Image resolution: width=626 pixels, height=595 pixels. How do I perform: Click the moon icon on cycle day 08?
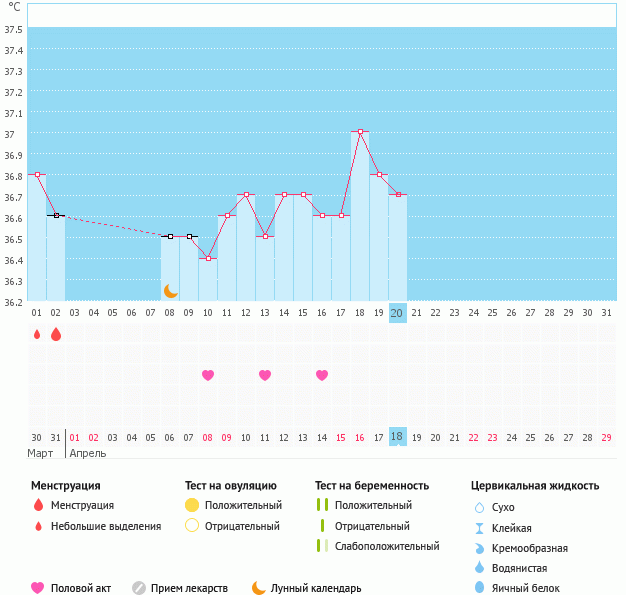pyautogui.click(x=171, y=290)
